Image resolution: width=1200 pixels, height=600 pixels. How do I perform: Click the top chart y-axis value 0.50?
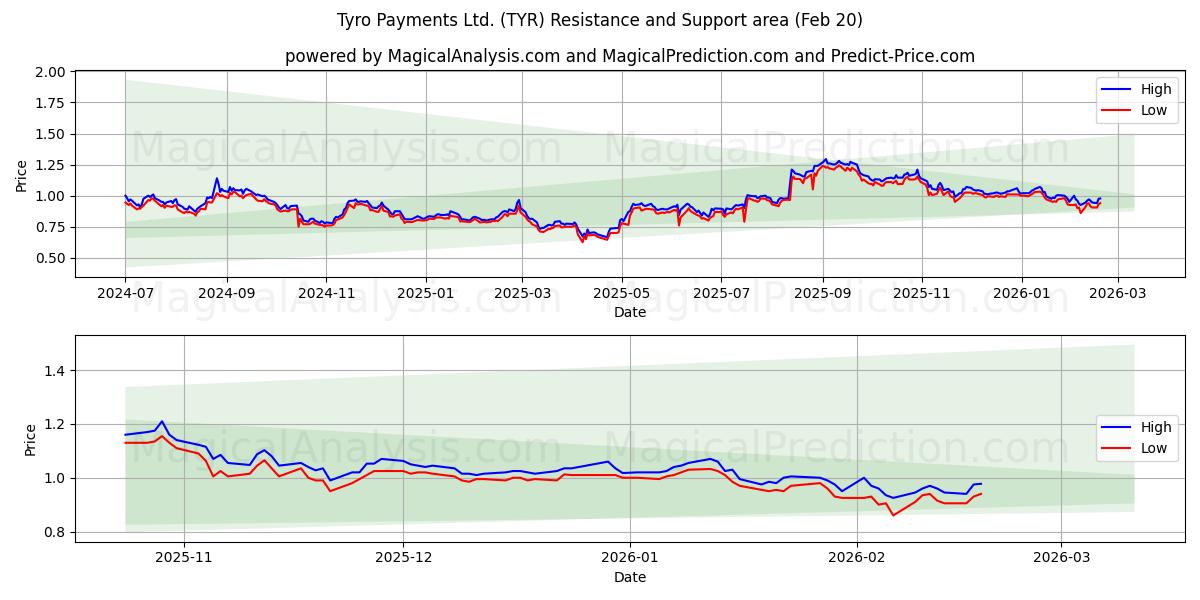50,258
